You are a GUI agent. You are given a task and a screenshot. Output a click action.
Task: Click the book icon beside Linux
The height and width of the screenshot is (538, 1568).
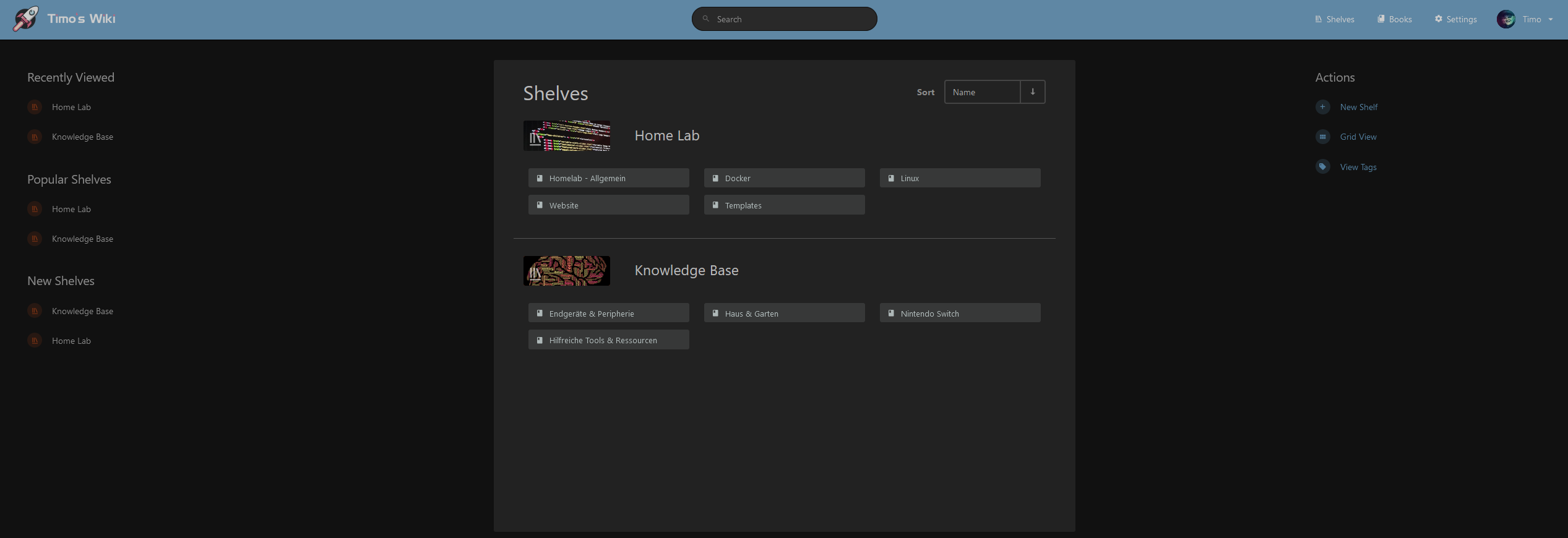point(891,178)
